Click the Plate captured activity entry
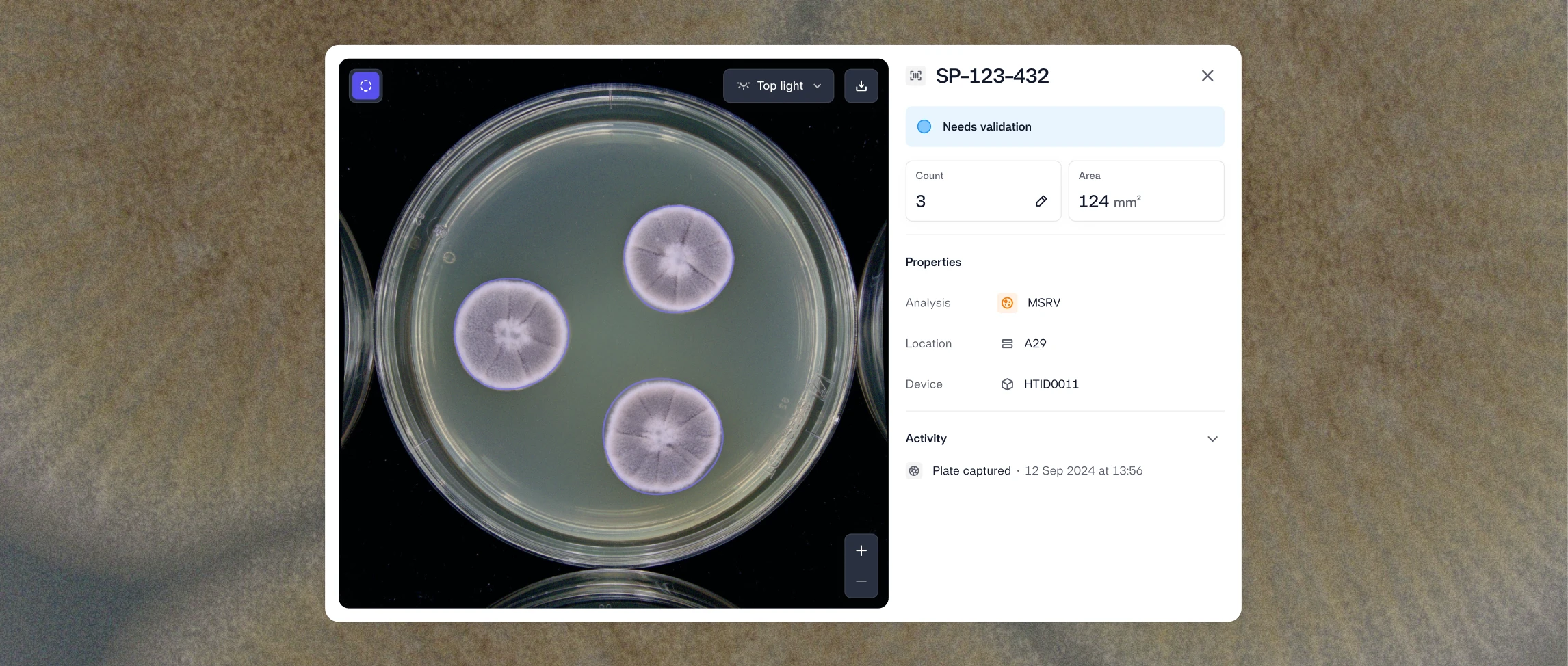 click(x=1024, y=471)
